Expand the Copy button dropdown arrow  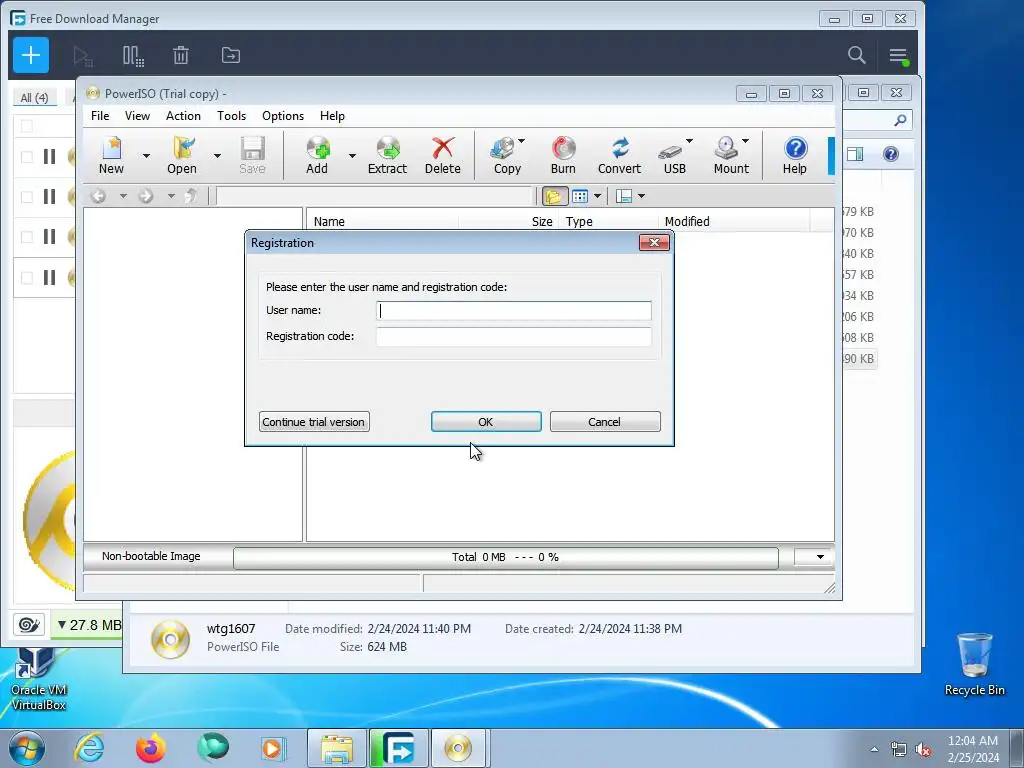click(522, 141)
